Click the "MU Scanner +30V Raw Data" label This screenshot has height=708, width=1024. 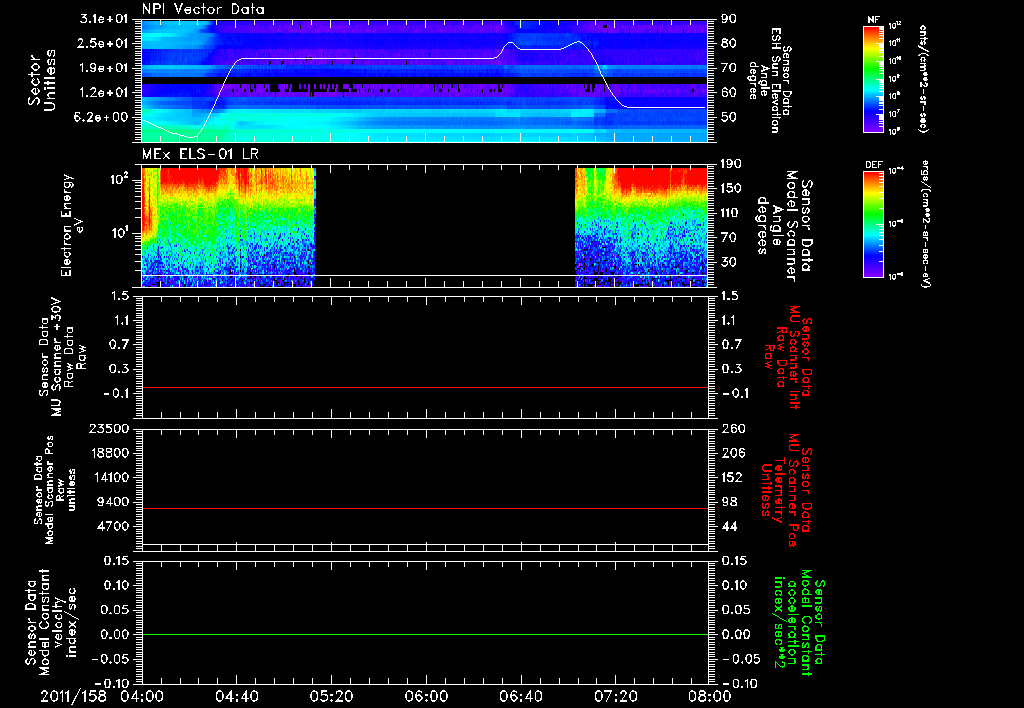point(61,357)
